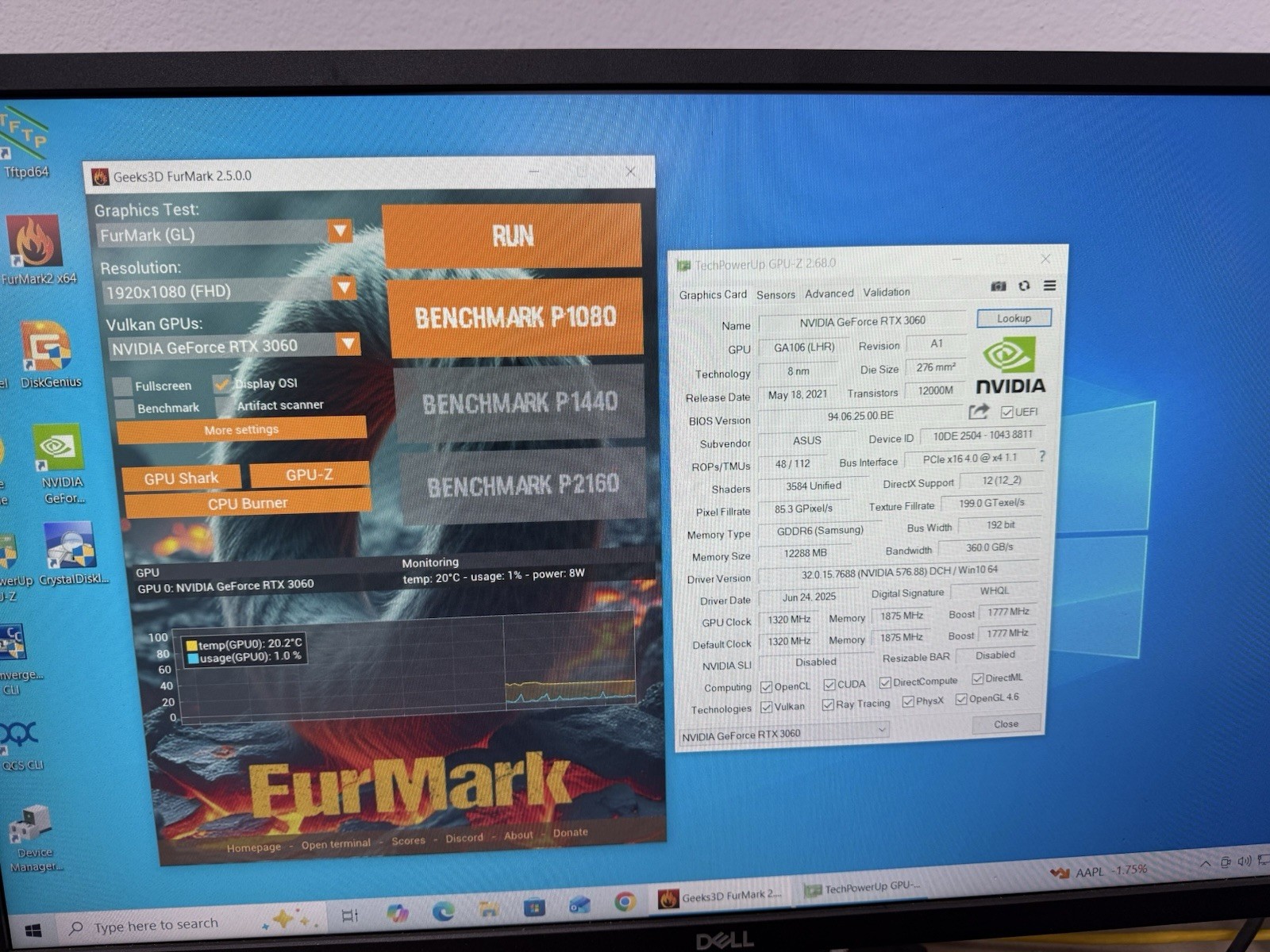Image resolution: width=1270 pixels, height=952 pixels.
Task: Click the GPU-Z refresh icon
Action: click(x=1024, y=286)
